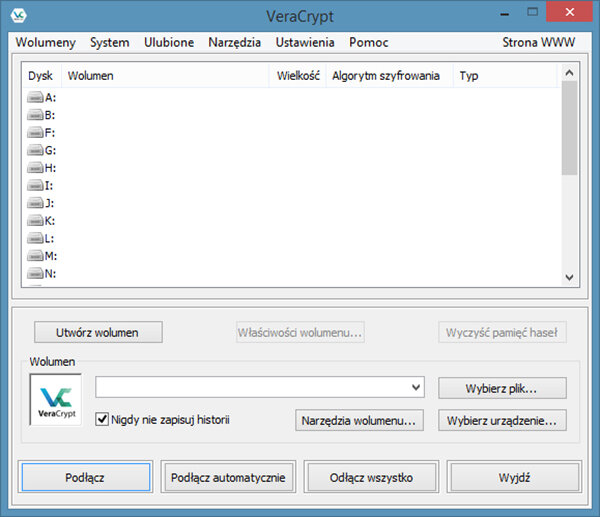The height and width of the screenshot is (517, 600).
Task: Click the Wybierz urządzenie... button
Action: [502, 420]
